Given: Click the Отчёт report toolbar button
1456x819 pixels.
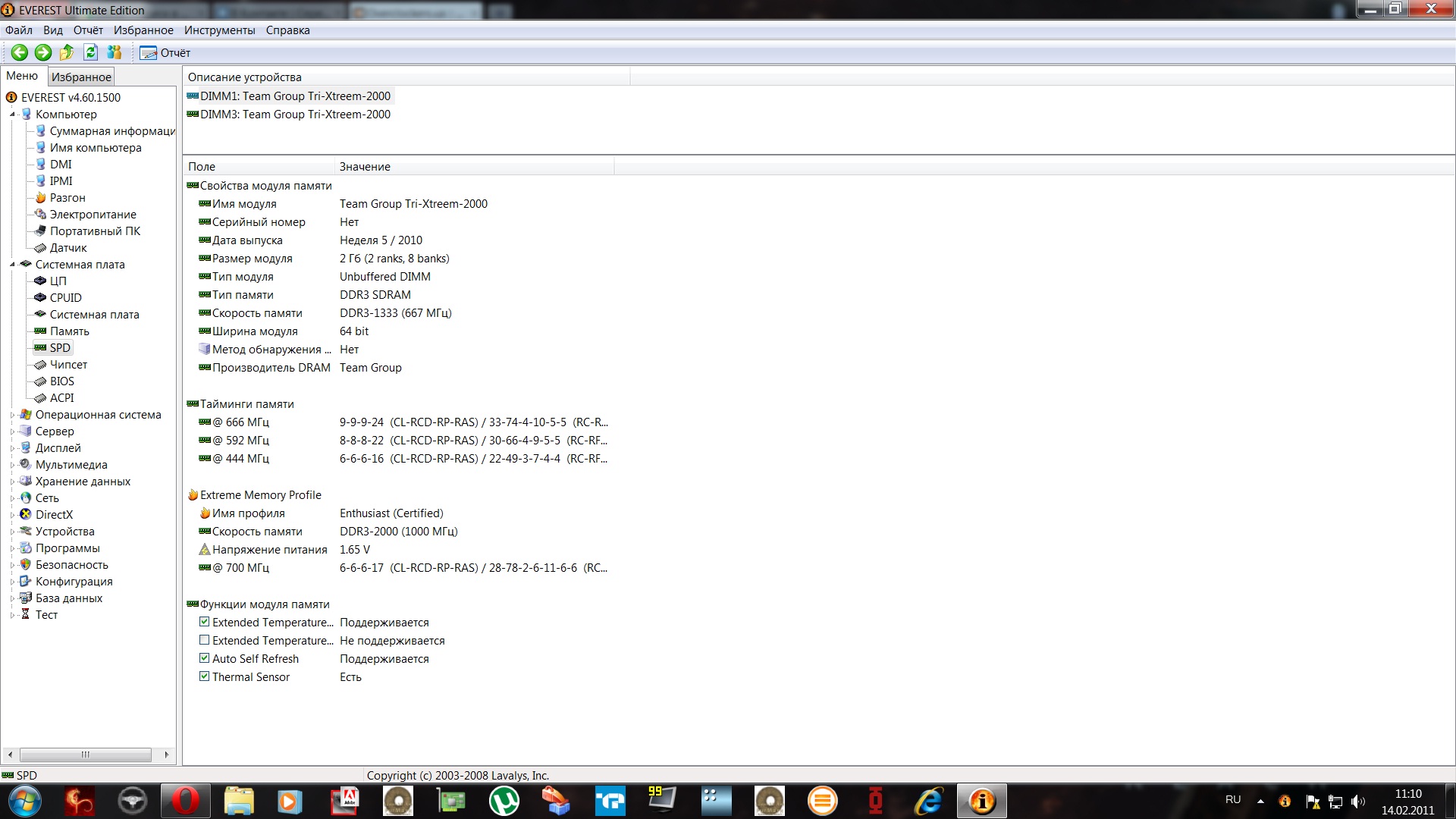Looking at the screenshot, I should point(165,52).
